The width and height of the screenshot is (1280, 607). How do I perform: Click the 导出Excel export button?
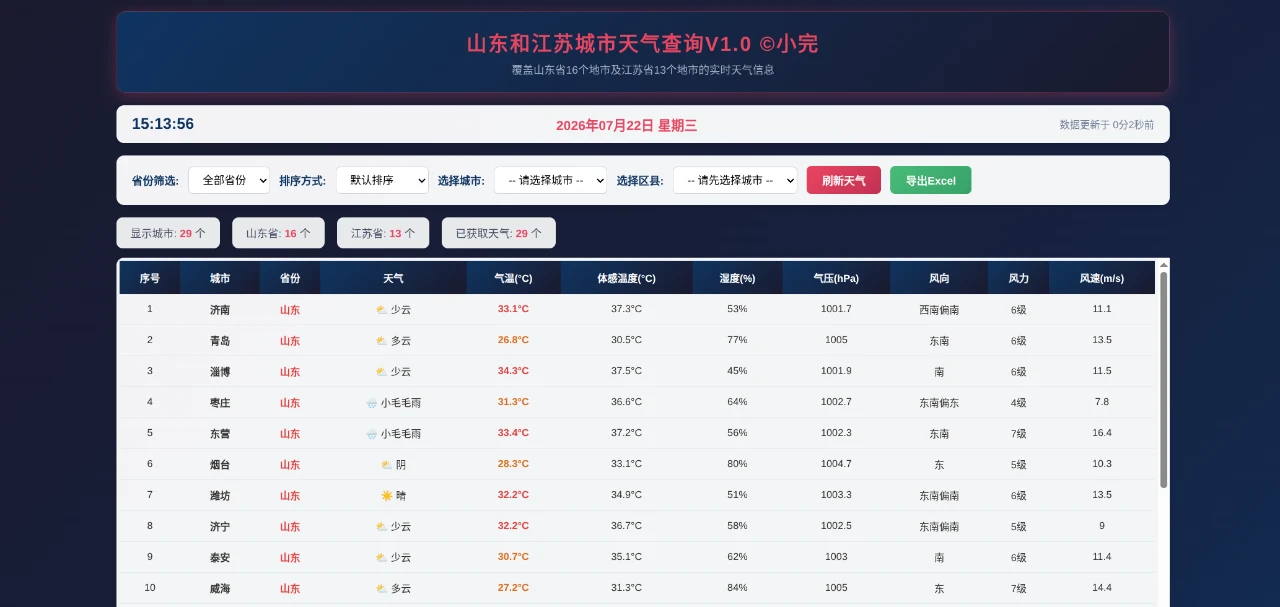coord(930,180)
